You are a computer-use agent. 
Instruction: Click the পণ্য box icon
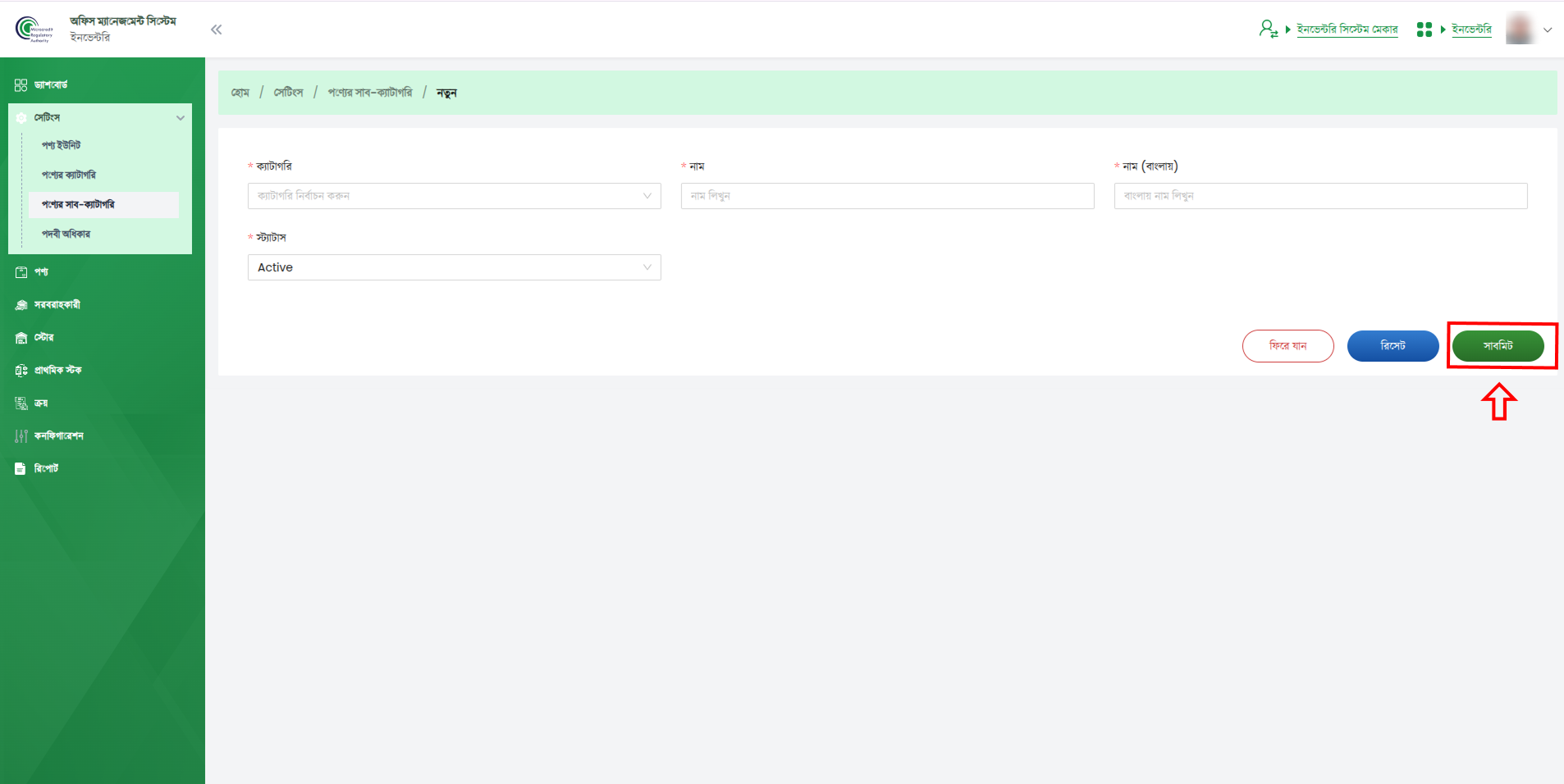pos(21,272)
